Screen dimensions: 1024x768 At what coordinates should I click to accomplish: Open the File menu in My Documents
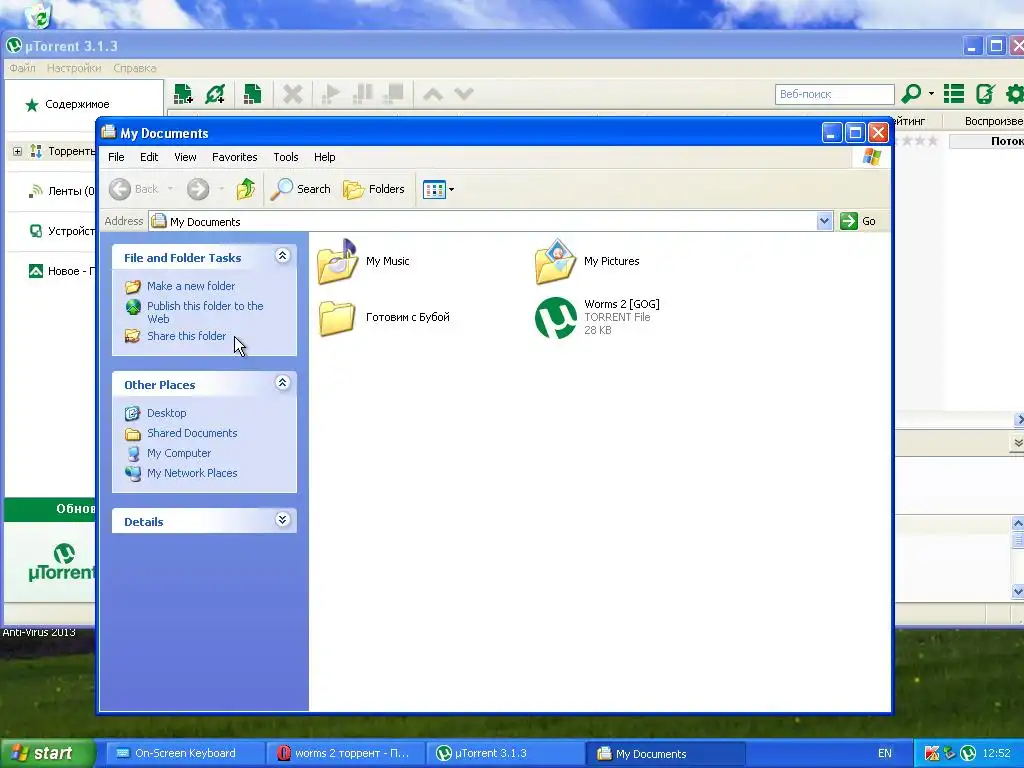click(x=116, y=157)
